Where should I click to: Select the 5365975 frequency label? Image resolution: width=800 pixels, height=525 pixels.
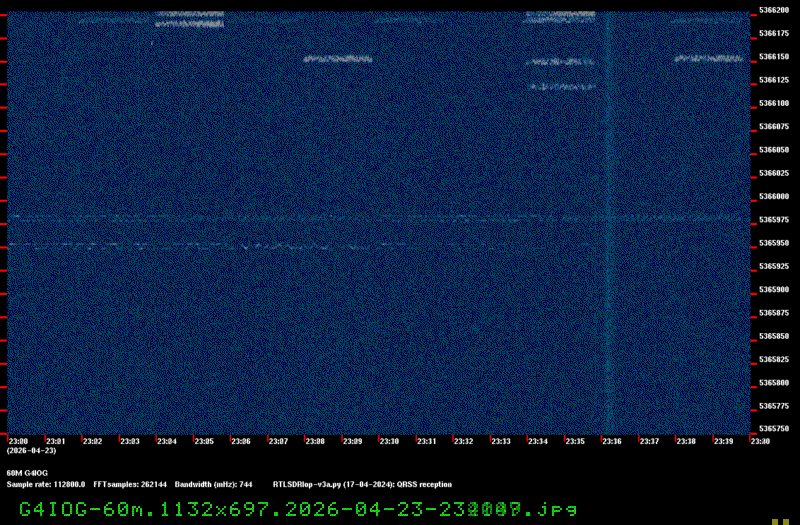[774, 220]
